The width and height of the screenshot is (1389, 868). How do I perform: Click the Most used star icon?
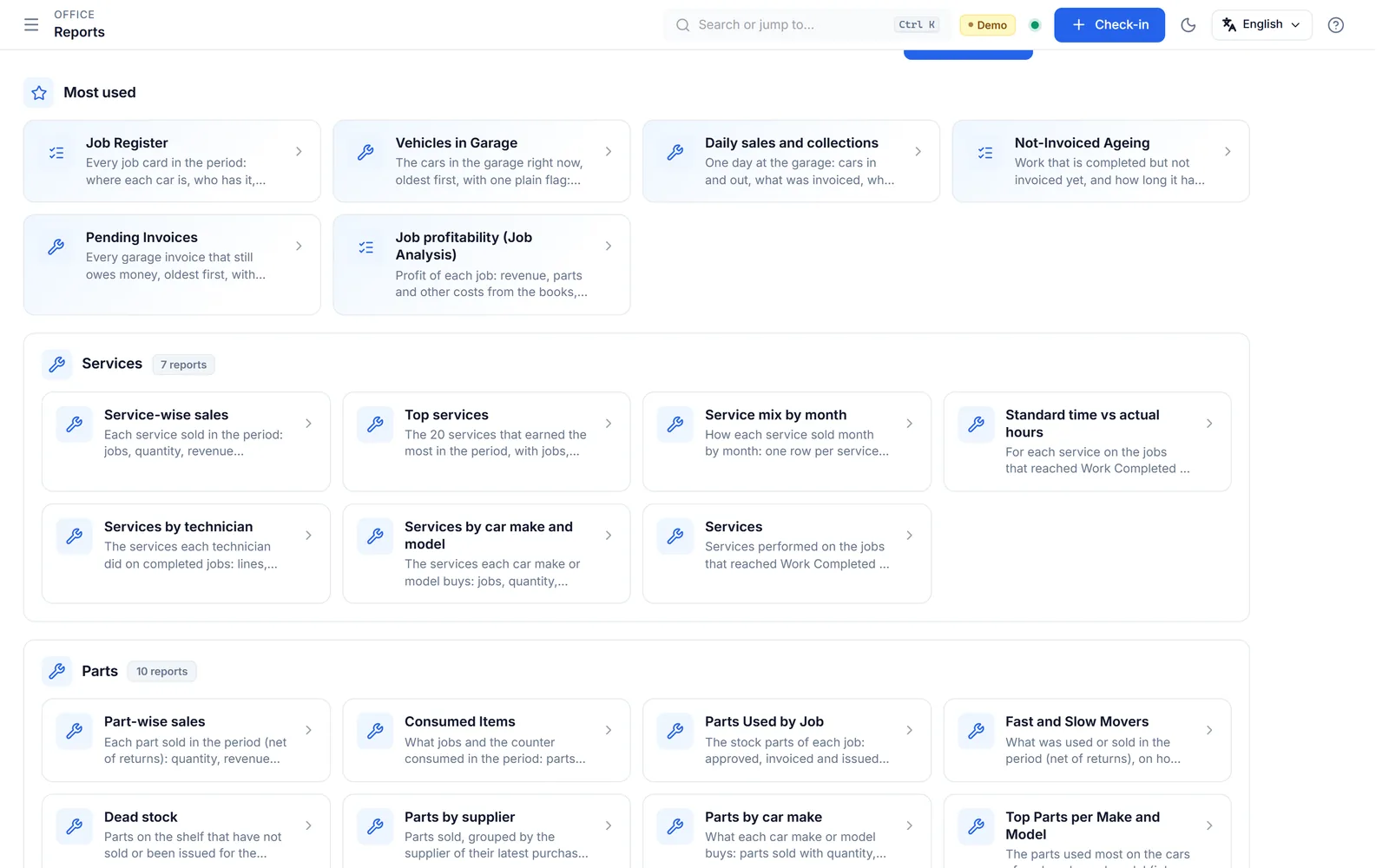(39, 93)
